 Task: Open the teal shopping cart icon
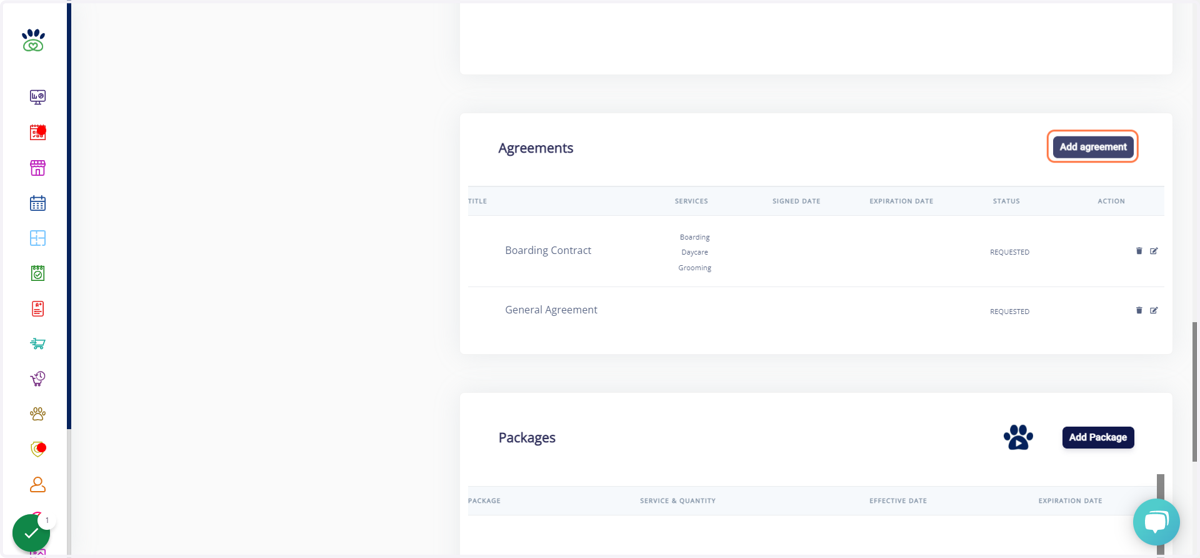[x=37, y=344]
